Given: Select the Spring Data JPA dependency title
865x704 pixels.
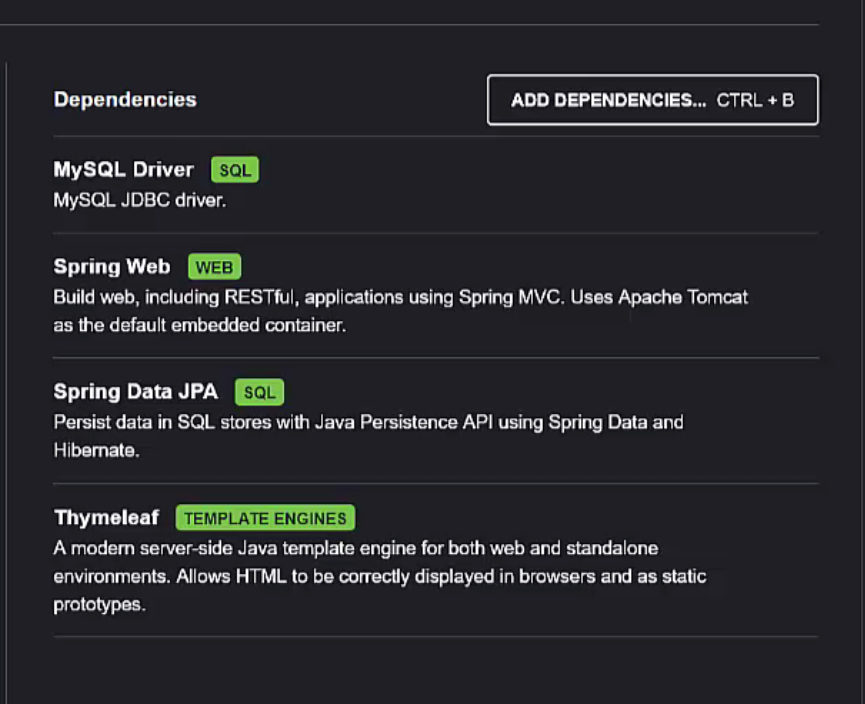Looking at the screenshot, I should (x=136, y=392).
